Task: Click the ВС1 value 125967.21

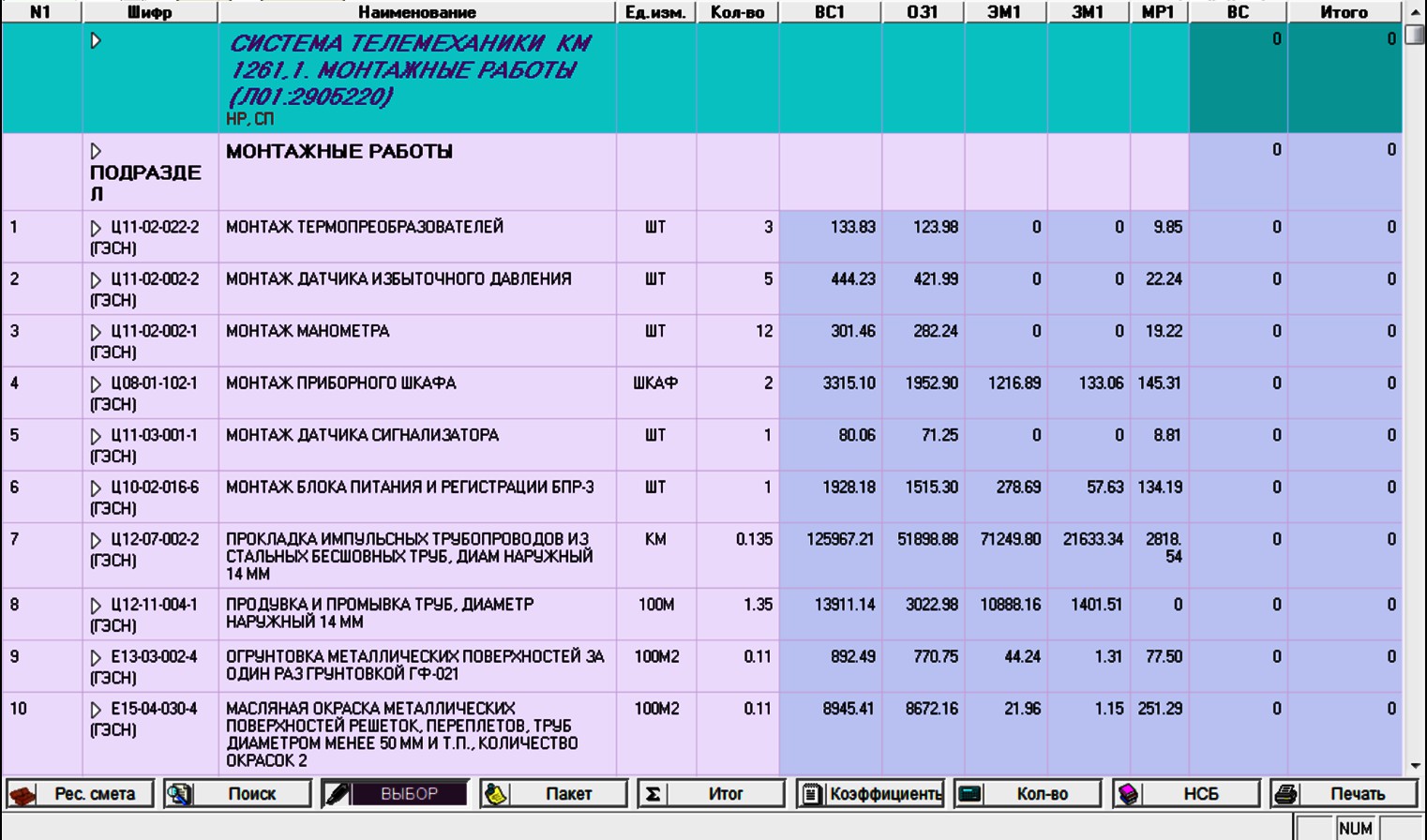Action: point(840,539)
